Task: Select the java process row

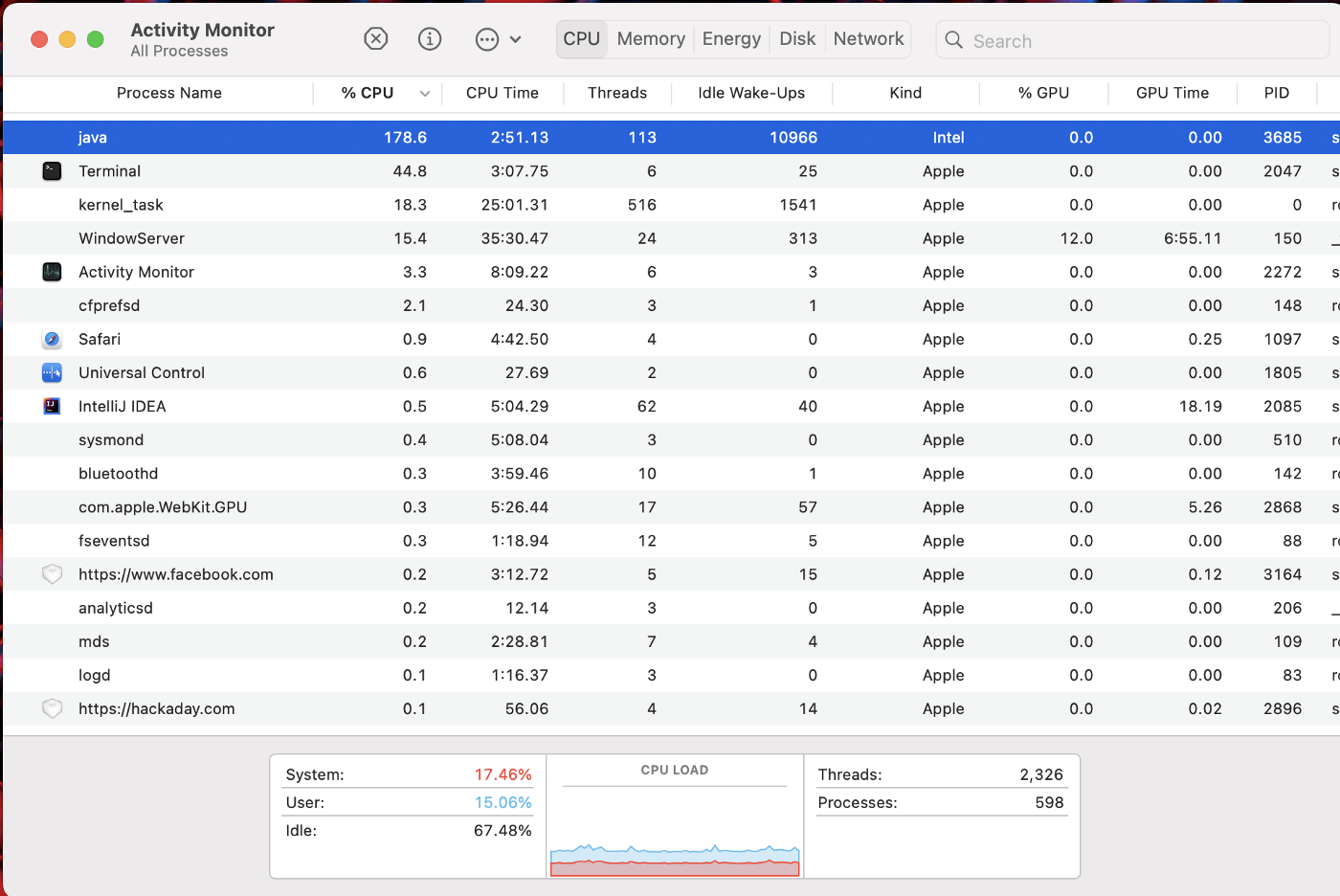Action: click(671, 138)
